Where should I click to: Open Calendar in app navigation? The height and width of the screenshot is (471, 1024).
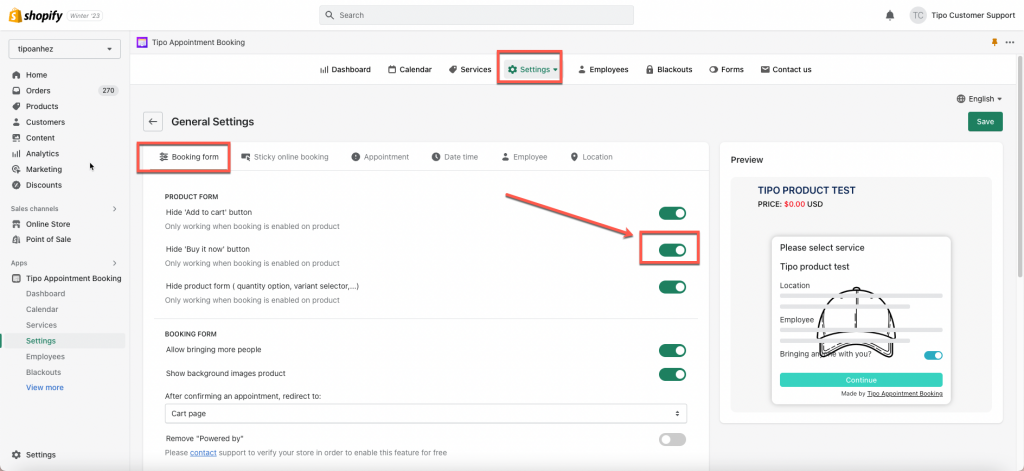pyautogui.click(x=409, y=69)
